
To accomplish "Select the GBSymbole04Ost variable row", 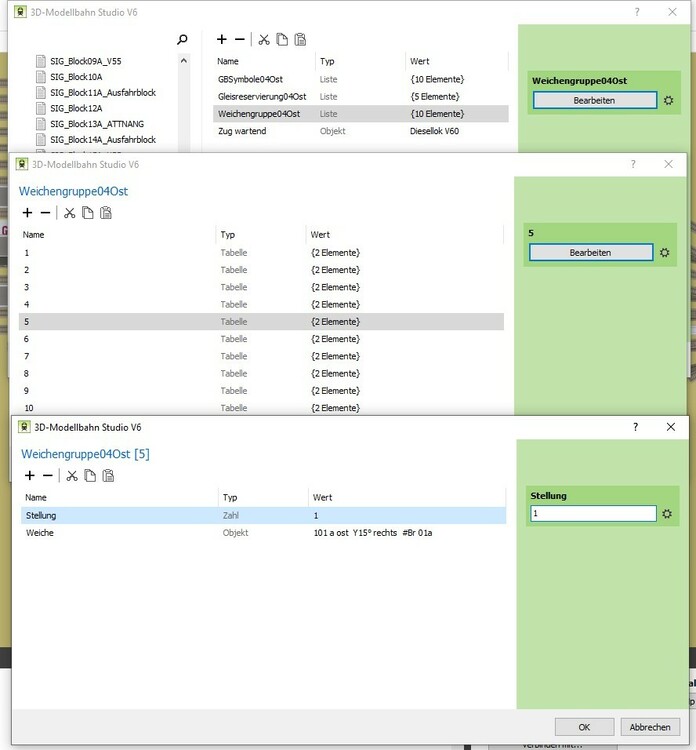I will click(361, 79).
